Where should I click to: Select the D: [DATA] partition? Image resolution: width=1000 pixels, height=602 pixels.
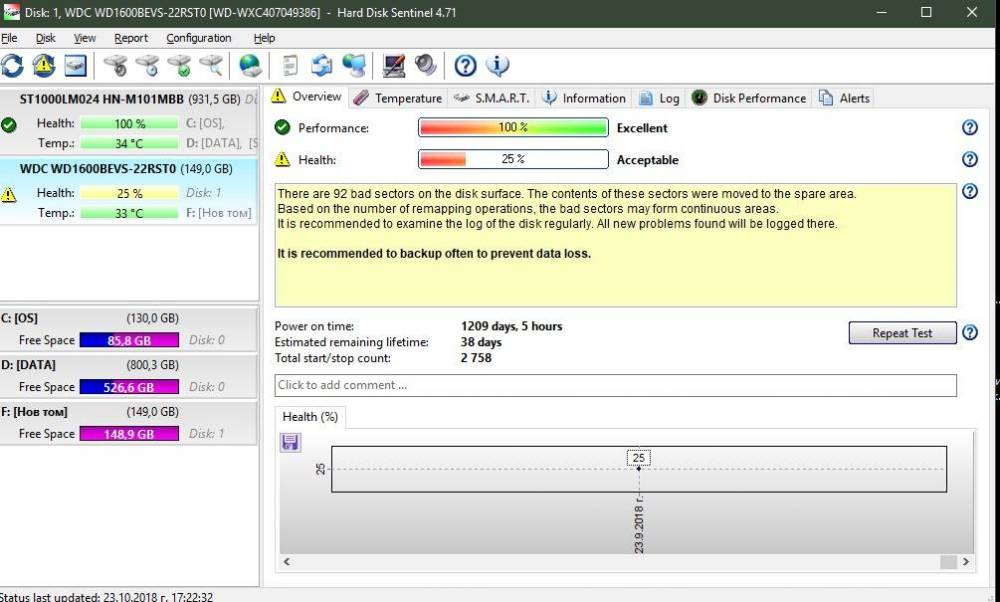pos(129,376)
